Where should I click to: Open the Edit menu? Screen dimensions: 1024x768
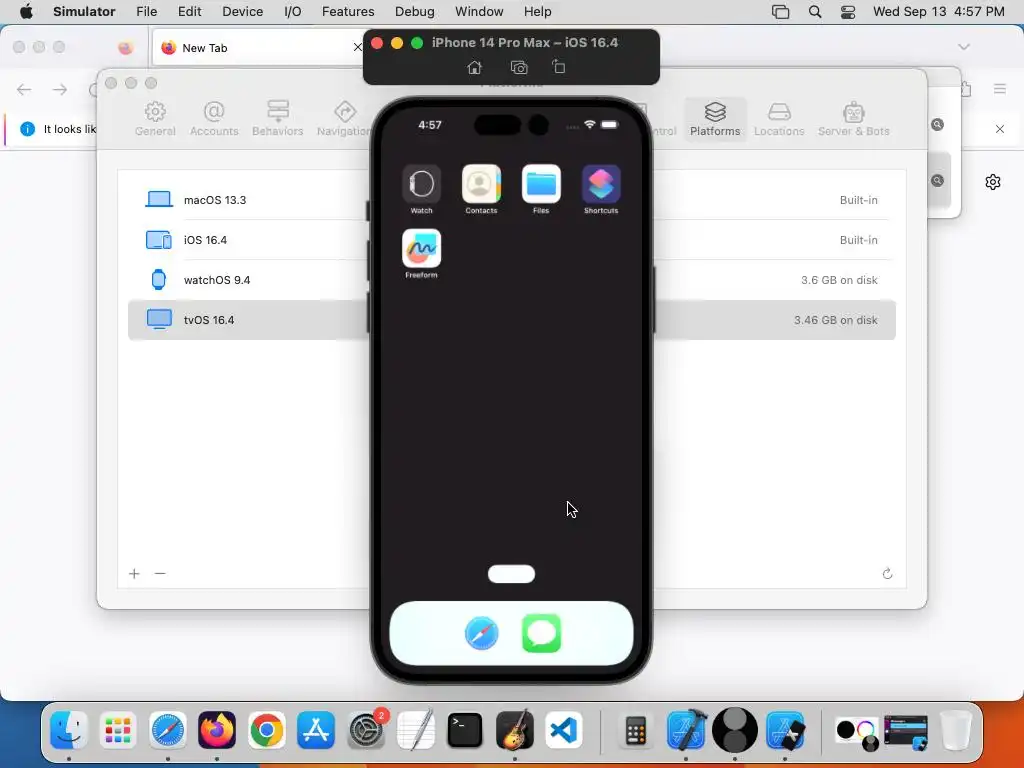click(x=189, y=12)
